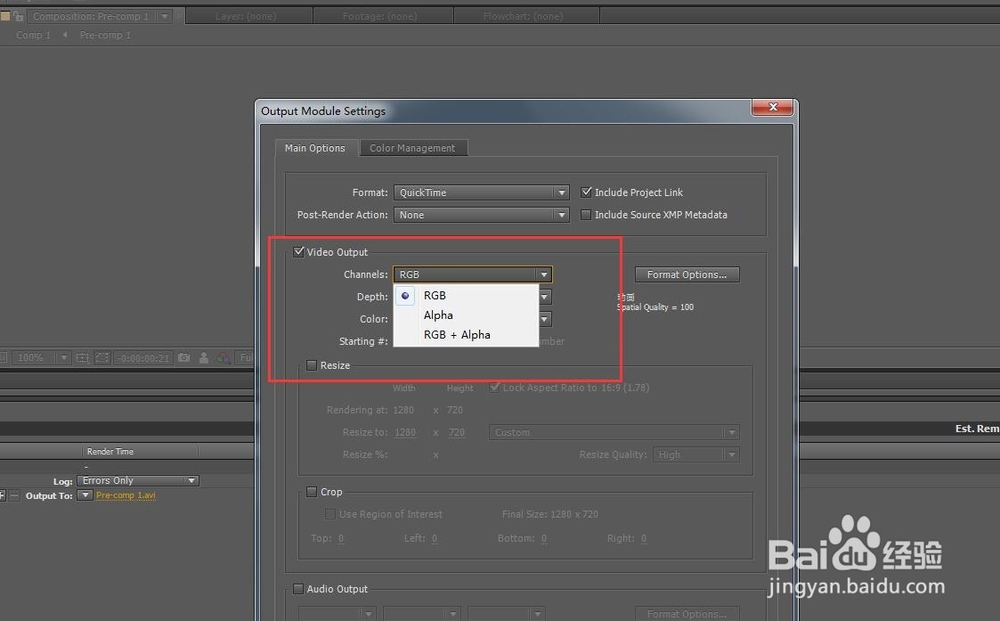Click the Format Options button beside Channels

tap(687, 275)
